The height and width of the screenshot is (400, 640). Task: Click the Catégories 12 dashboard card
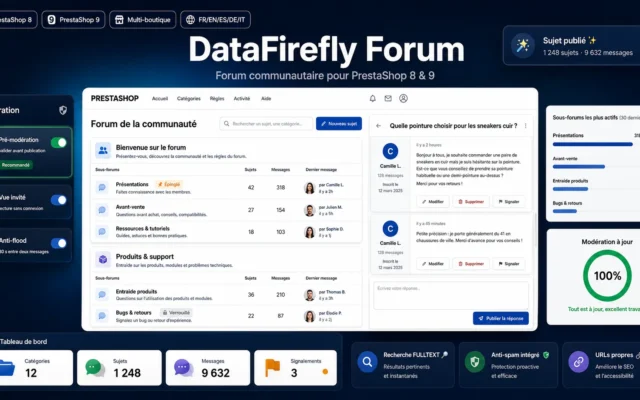click(36, 368)
